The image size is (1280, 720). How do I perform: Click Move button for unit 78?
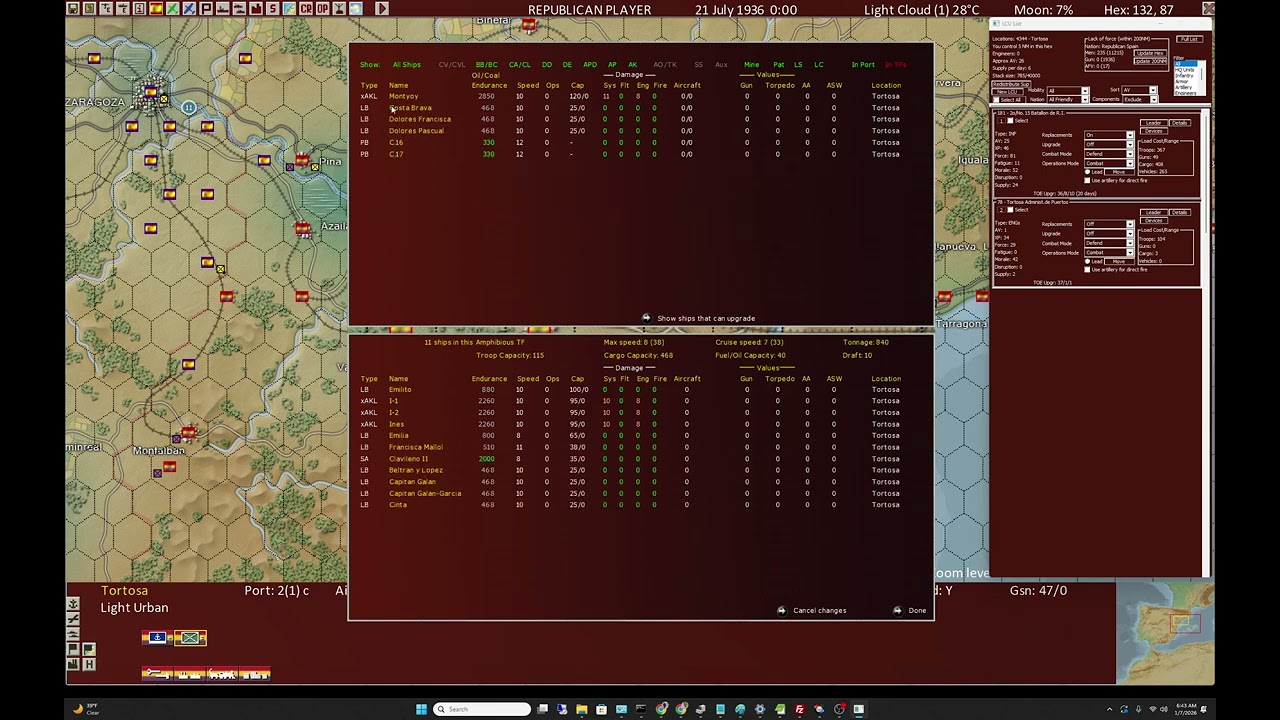pos(1118,261)
